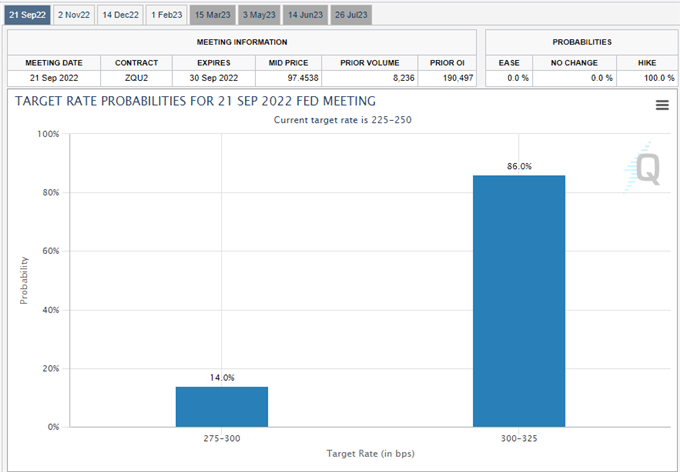The image size is (680, 472).
Task: Select the meeting date cell 21 Sep 2022
Action: pyautogui.click(x=54, y=78)
